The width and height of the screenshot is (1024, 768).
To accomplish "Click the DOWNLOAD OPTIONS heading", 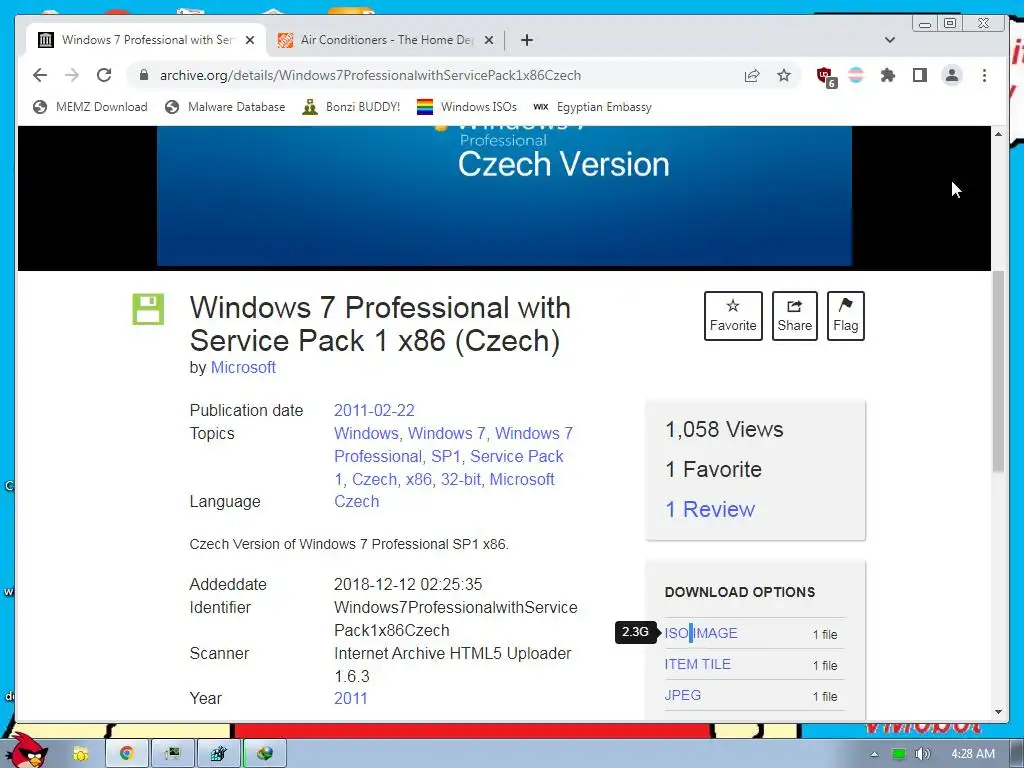I will (740, 592).
